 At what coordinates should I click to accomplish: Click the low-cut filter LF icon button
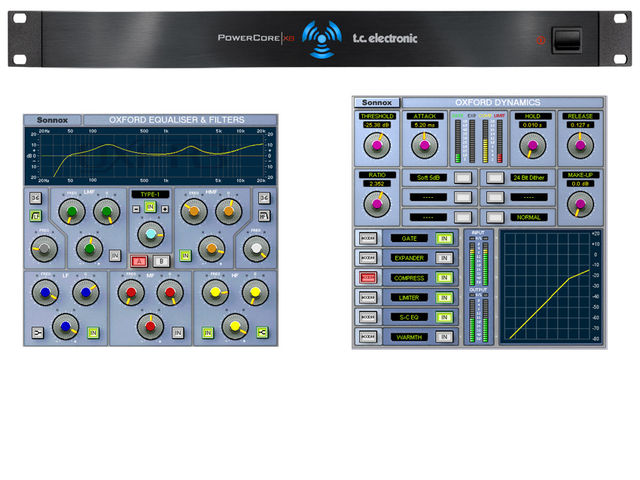(x=36, y=216)
